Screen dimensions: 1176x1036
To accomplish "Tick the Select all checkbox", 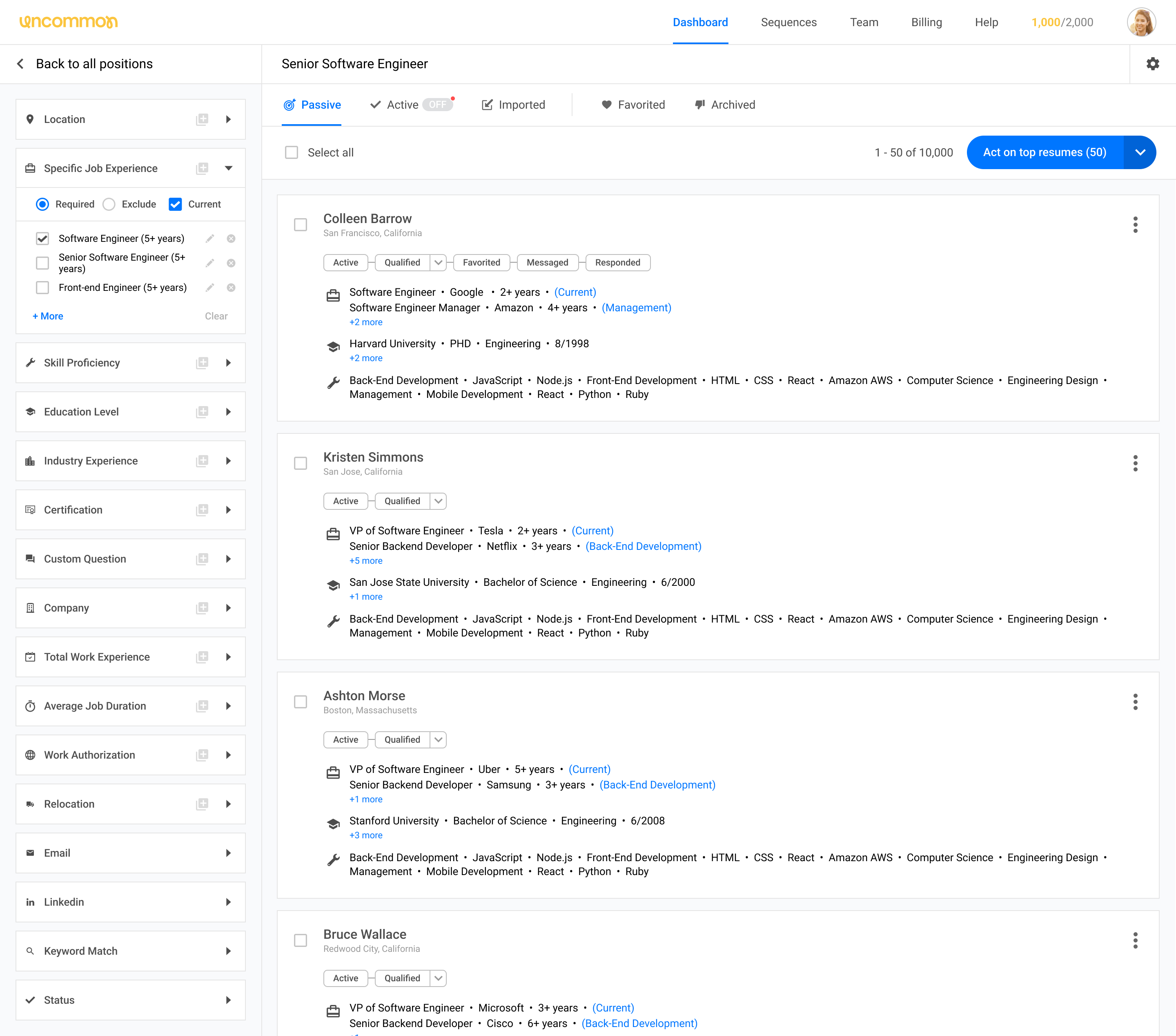I will pos(292,152).
